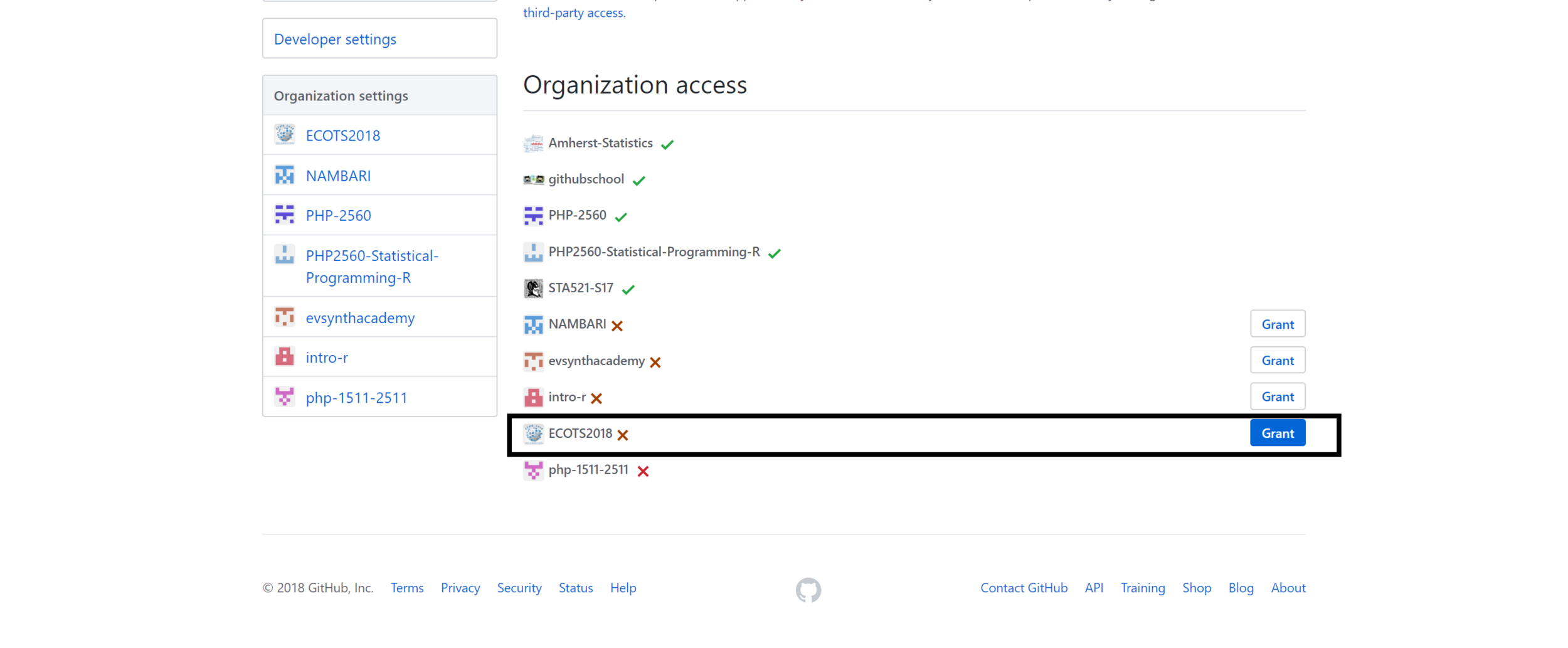Image resolution: width=1568 pixels, height=648 pixels.
Task: Click PHP2560-Statistical-Programming-R avatar in sidebar
Action: coord(285,255)
